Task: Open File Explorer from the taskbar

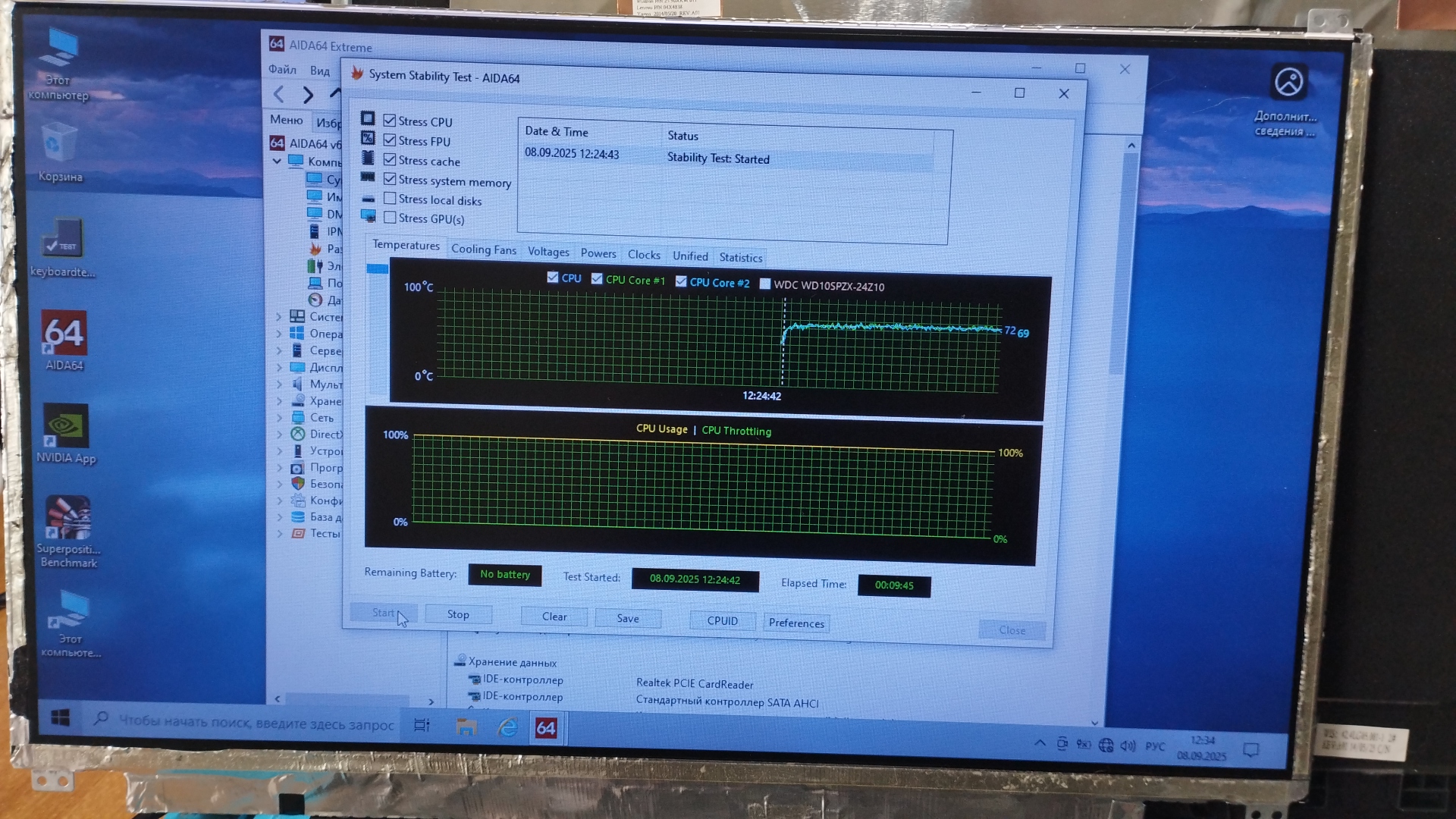Action: click(x=466, y=726)
